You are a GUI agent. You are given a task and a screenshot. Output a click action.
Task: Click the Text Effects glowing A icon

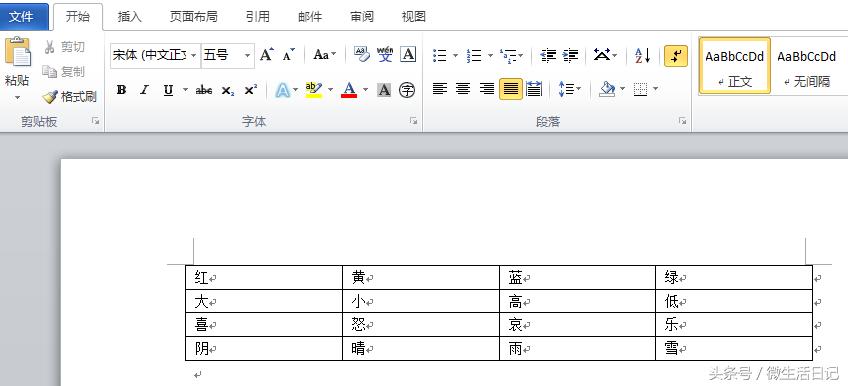282,90
